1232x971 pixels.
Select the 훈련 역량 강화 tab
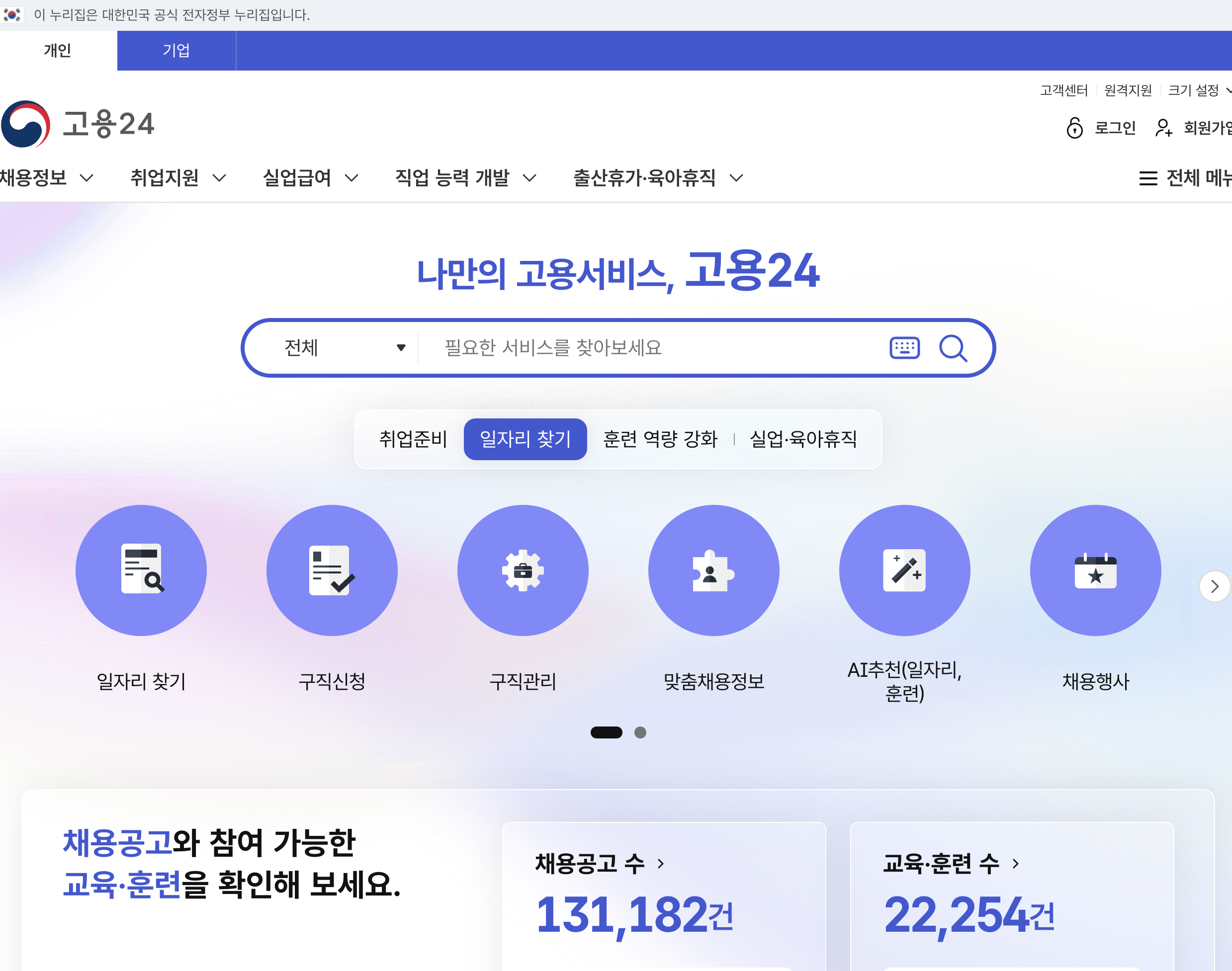(x=660, y=439)
